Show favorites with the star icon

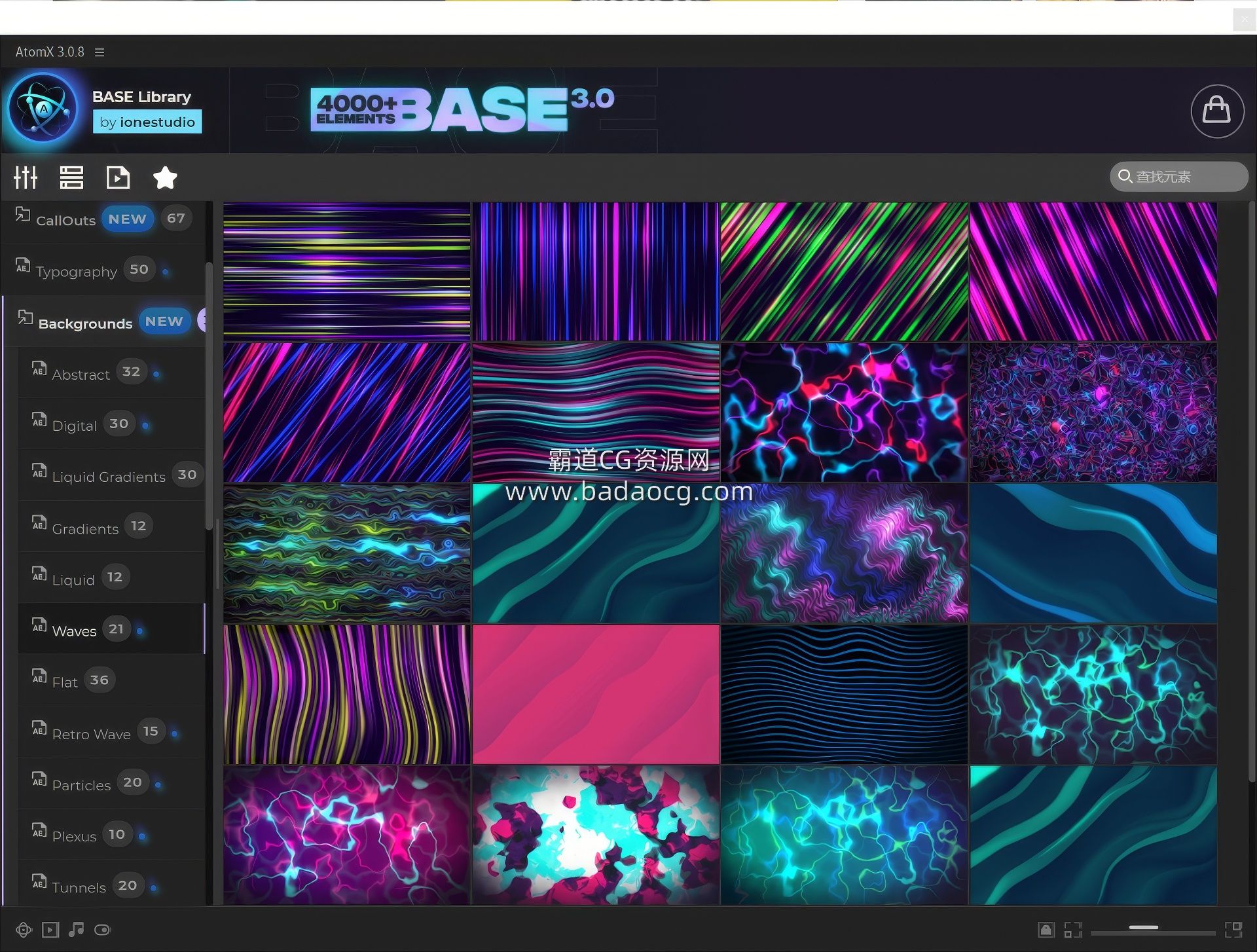click(165, 177)
